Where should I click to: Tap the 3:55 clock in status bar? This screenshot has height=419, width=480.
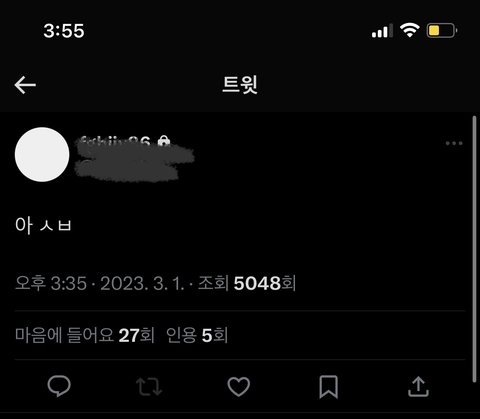[64, 31]
